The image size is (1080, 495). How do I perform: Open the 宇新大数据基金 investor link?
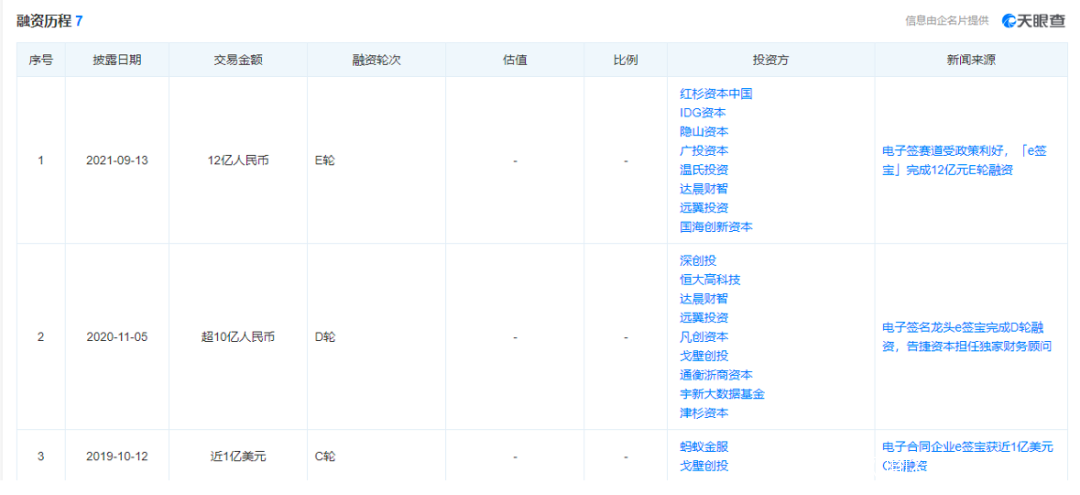[722, 394]
